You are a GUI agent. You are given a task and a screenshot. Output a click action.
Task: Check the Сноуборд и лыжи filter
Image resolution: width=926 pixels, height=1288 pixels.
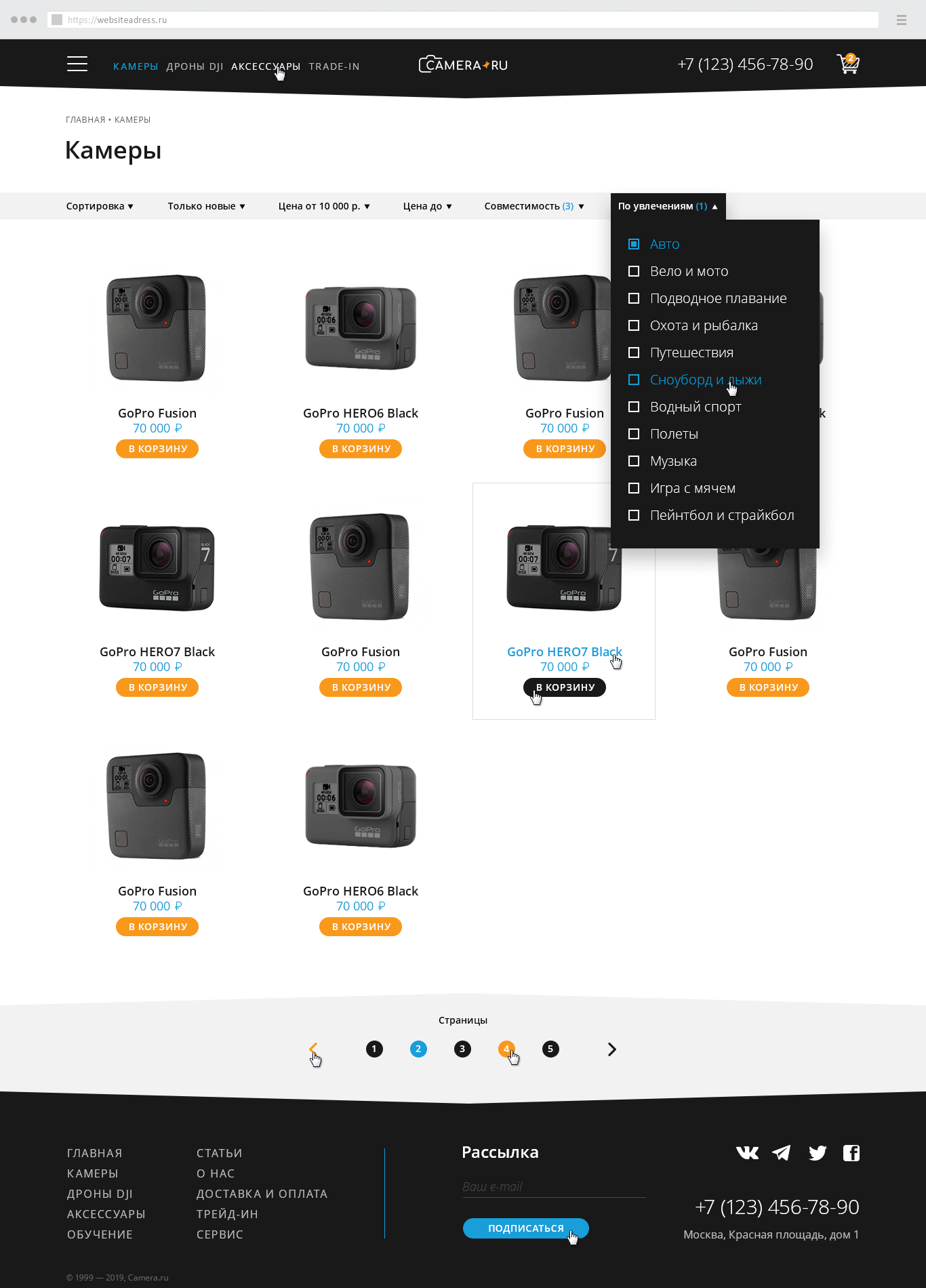634,380
